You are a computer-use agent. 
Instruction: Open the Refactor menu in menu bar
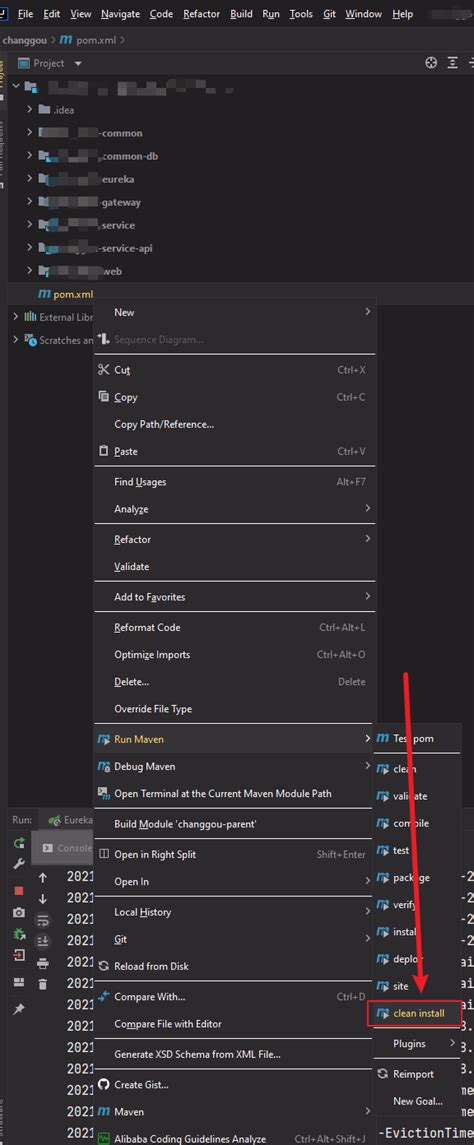click(202, 14)
